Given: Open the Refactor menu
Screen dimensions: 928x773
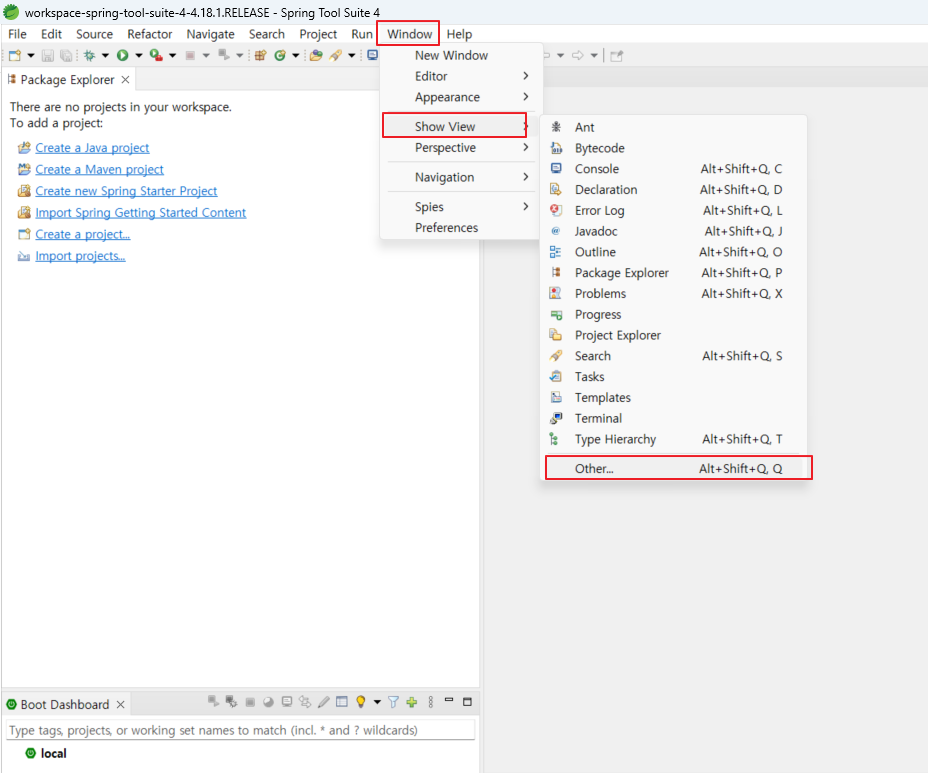Looking at the screenshot, I should point(150,34).
